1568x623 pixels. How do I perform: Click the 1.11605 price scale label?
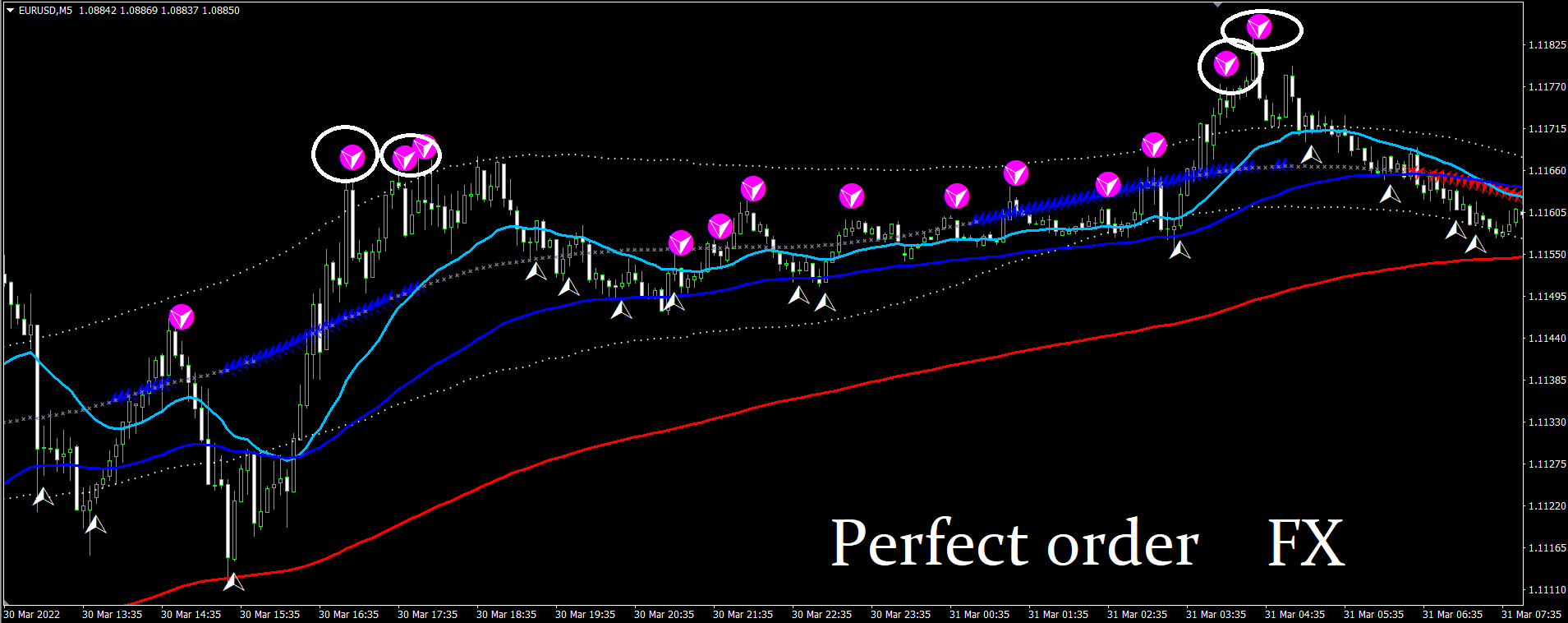(x=1547, y=213)
